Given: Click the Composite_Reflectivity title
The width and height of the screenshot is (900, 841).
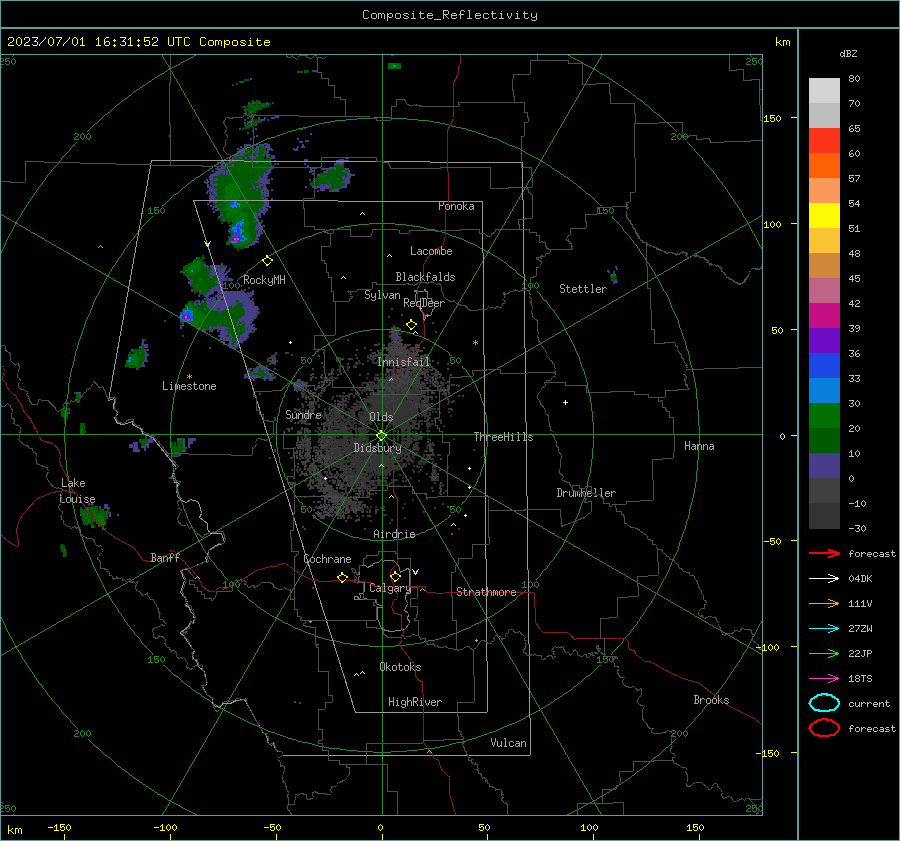Looking at the screenshot, I should click(x=450, y=15).
